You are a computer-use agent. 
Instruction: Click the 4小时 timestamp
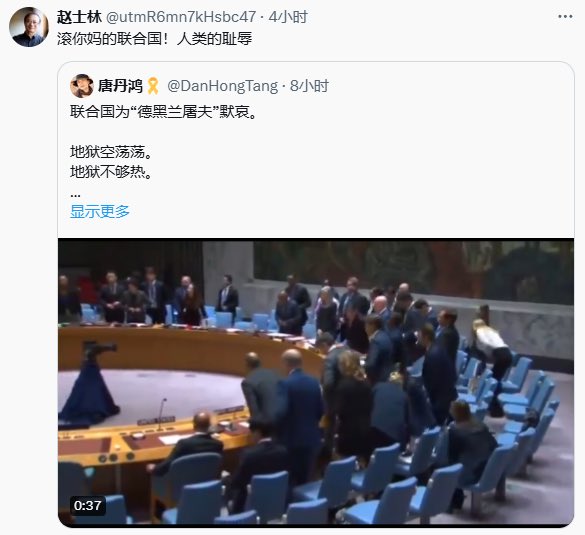[x=288, y=17]
